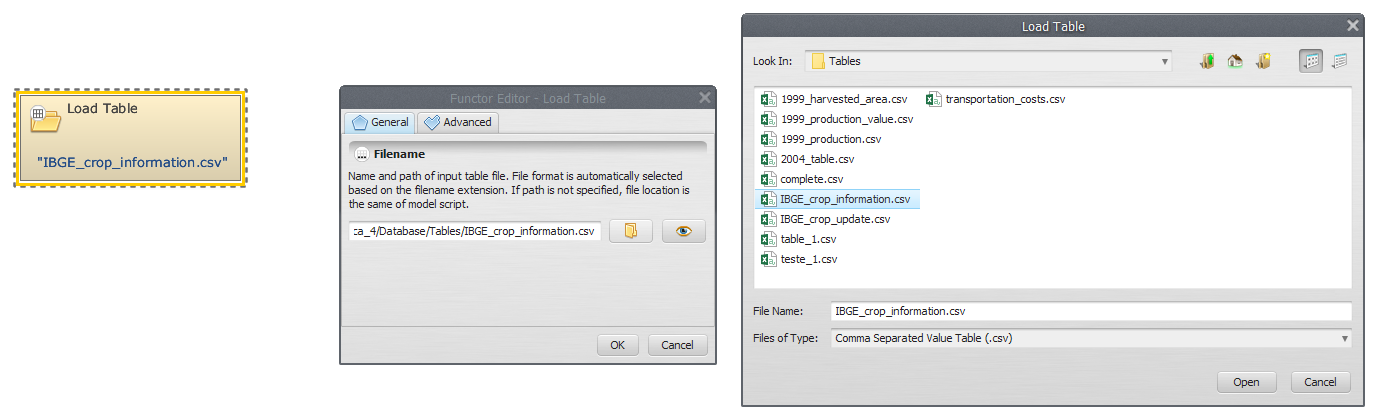Toggle details view of files
Viewport: 1375px width, 416px height.
pos(1339,61)
